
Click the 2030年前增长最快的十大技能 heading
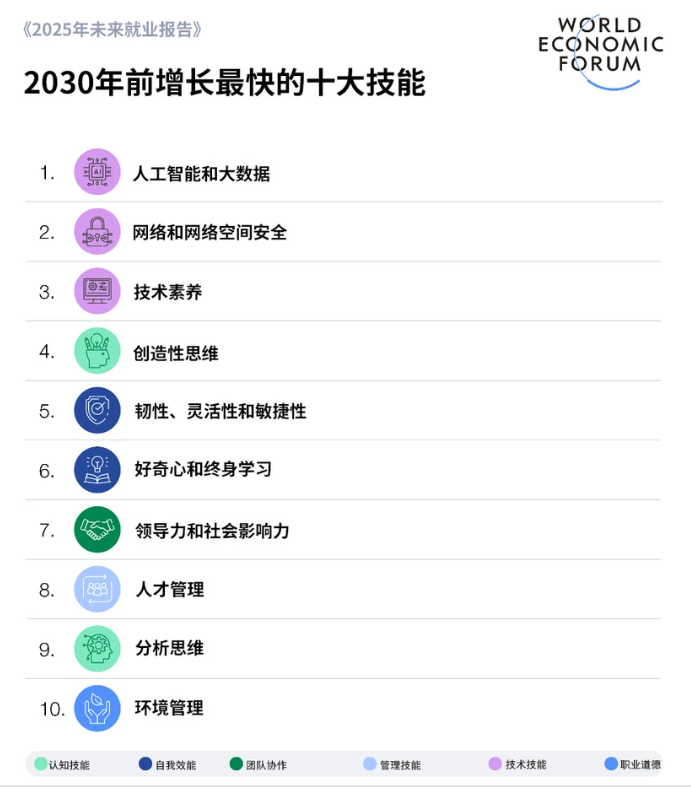[224, 82]
